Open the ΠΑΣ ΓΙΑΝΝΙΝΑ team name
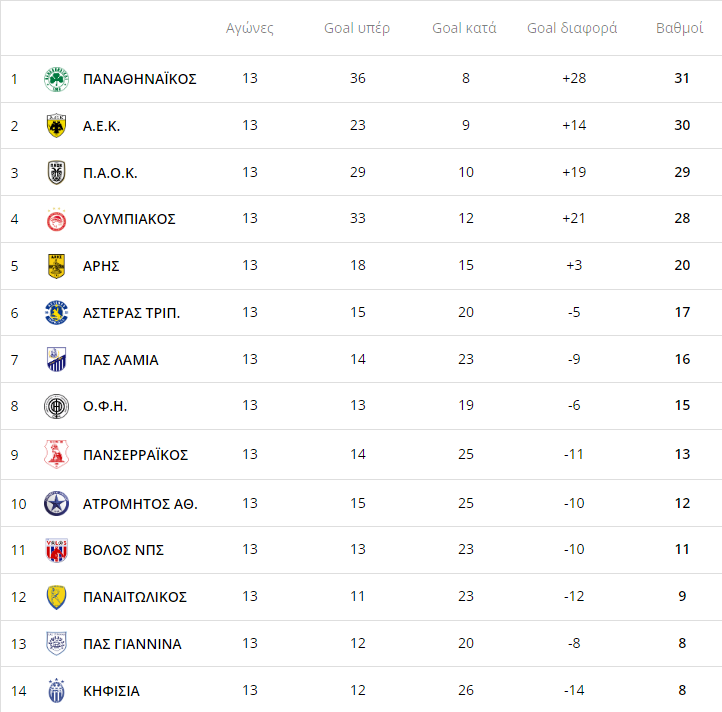Screen dimensions: 722x712 pyautogui.click(x=132, y=644)
